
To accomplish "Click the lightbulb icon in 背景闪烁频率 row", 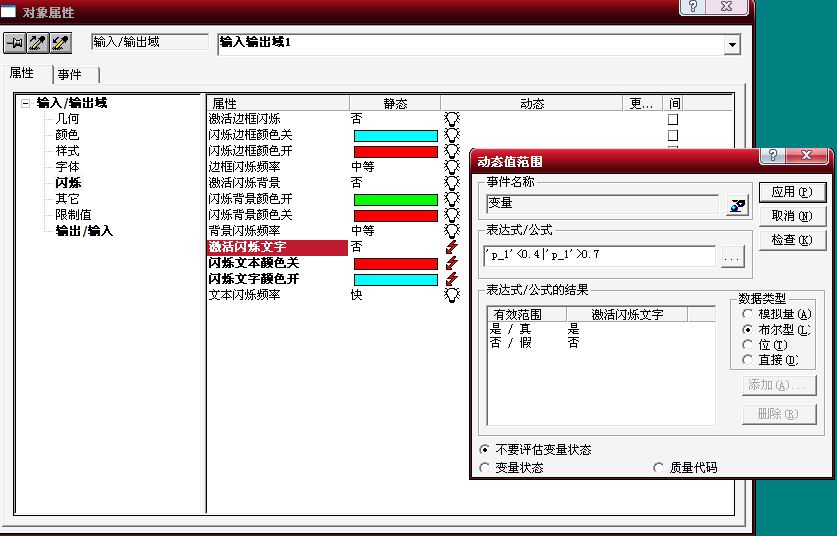I will point(452,231).
